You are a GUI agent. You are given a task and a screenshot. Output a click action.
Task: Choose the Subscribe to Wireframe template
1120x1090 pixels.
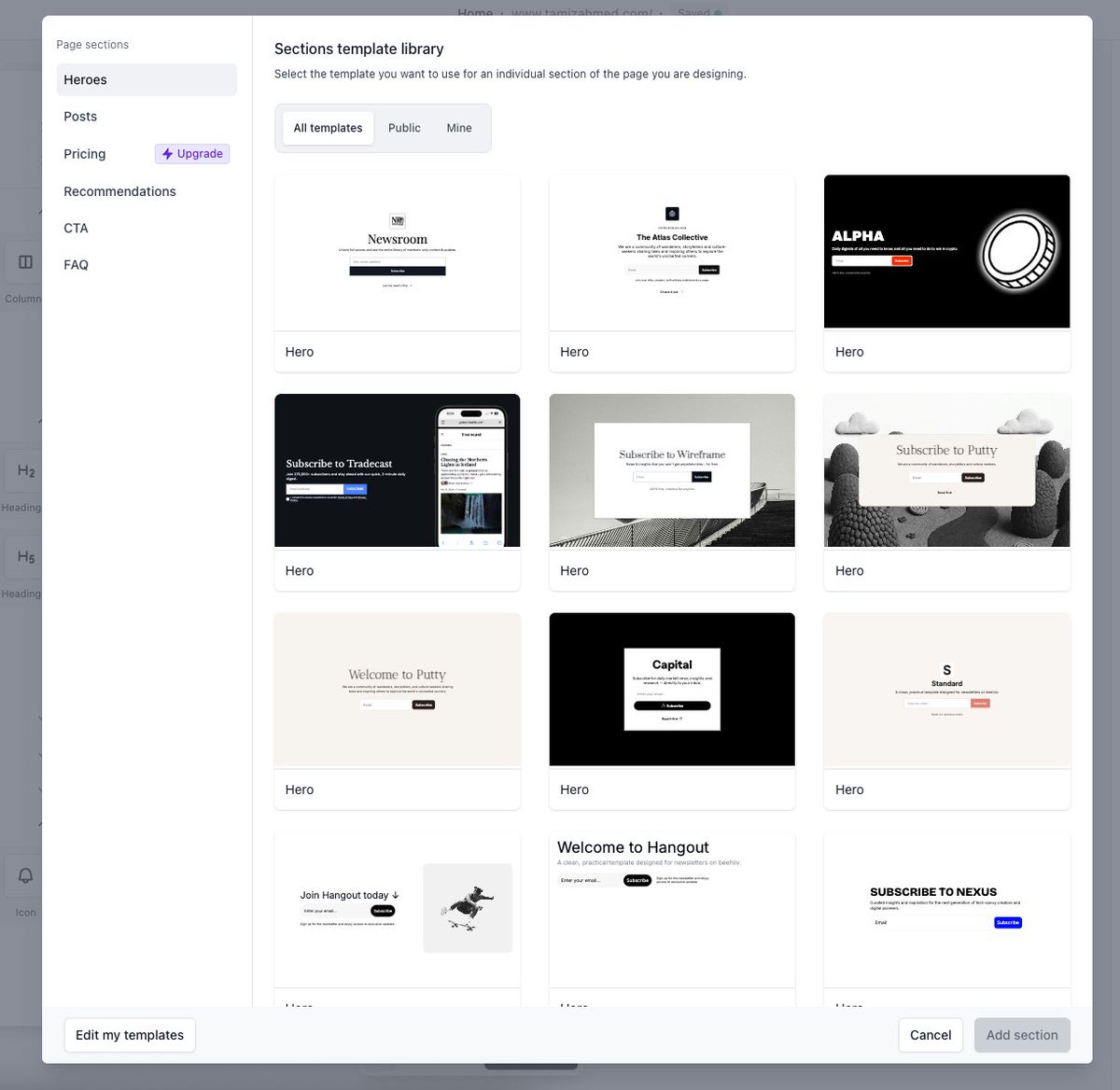[x=672, y=492]
